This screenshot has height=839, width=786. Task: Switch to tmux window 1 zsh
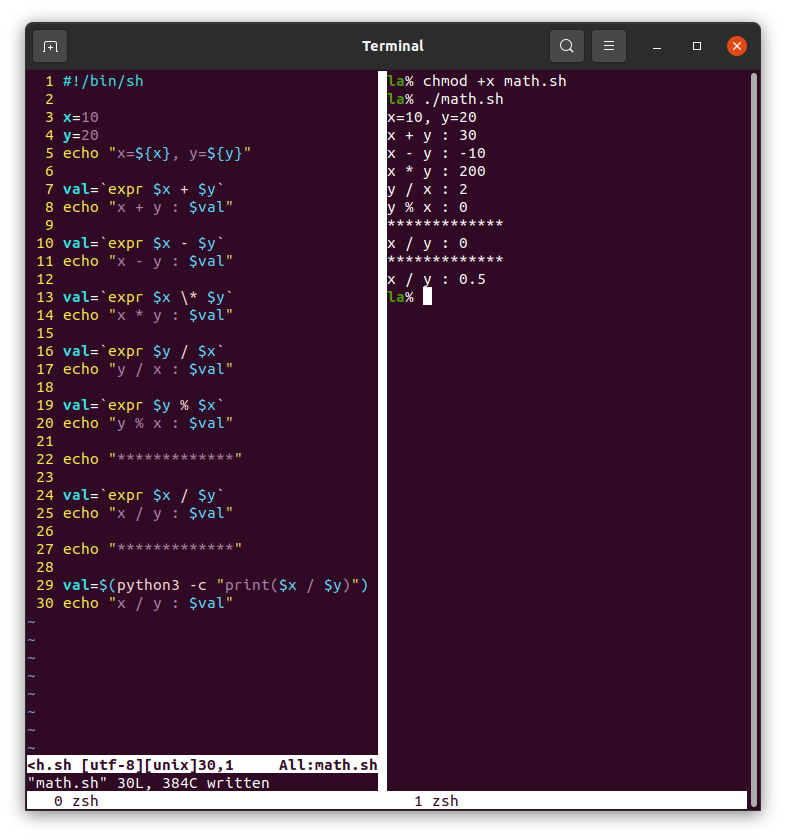(x=436, y=801)
